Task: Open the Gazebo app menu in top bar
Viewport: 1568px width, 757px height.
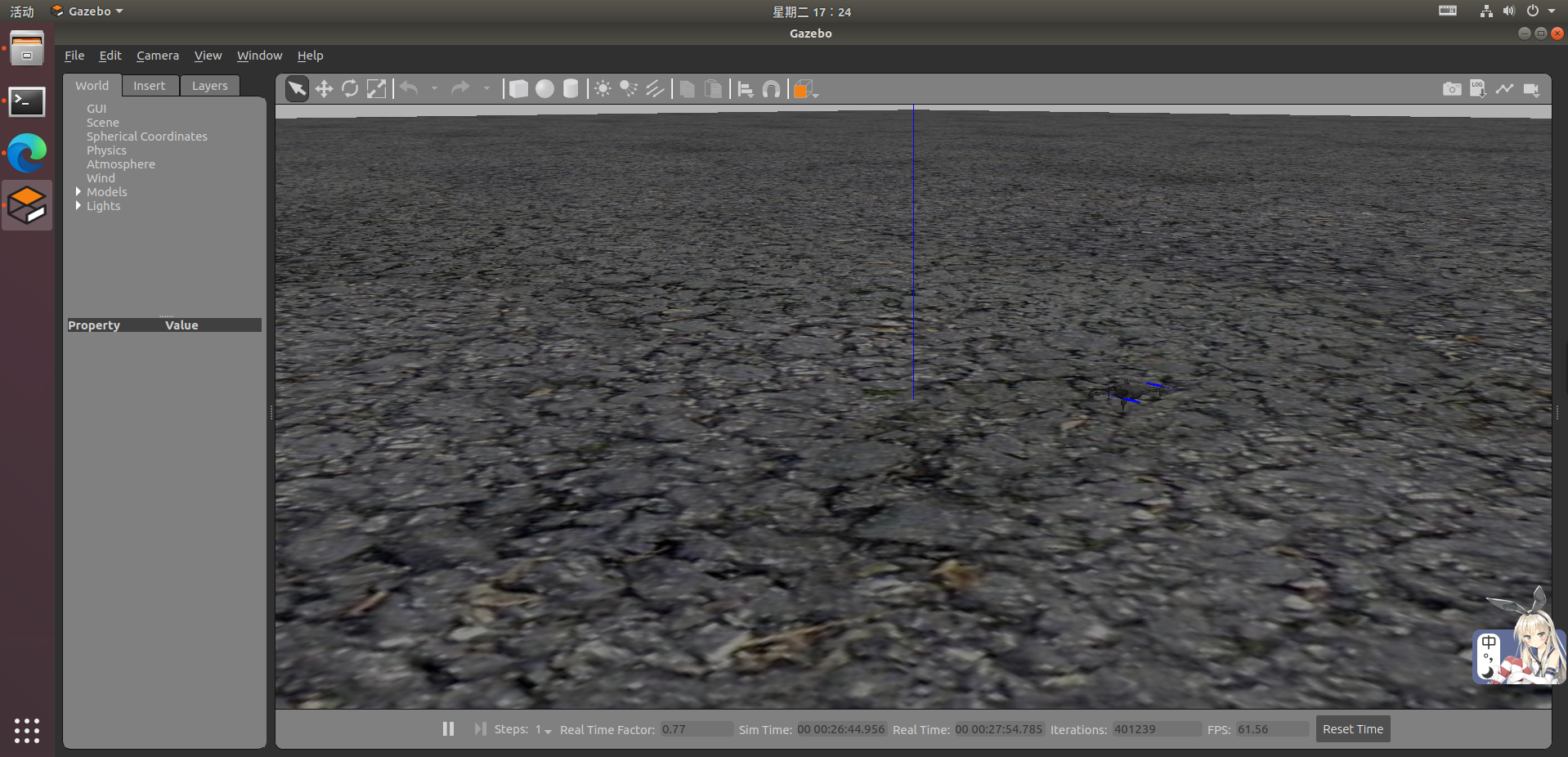Action: click(87, 11)
